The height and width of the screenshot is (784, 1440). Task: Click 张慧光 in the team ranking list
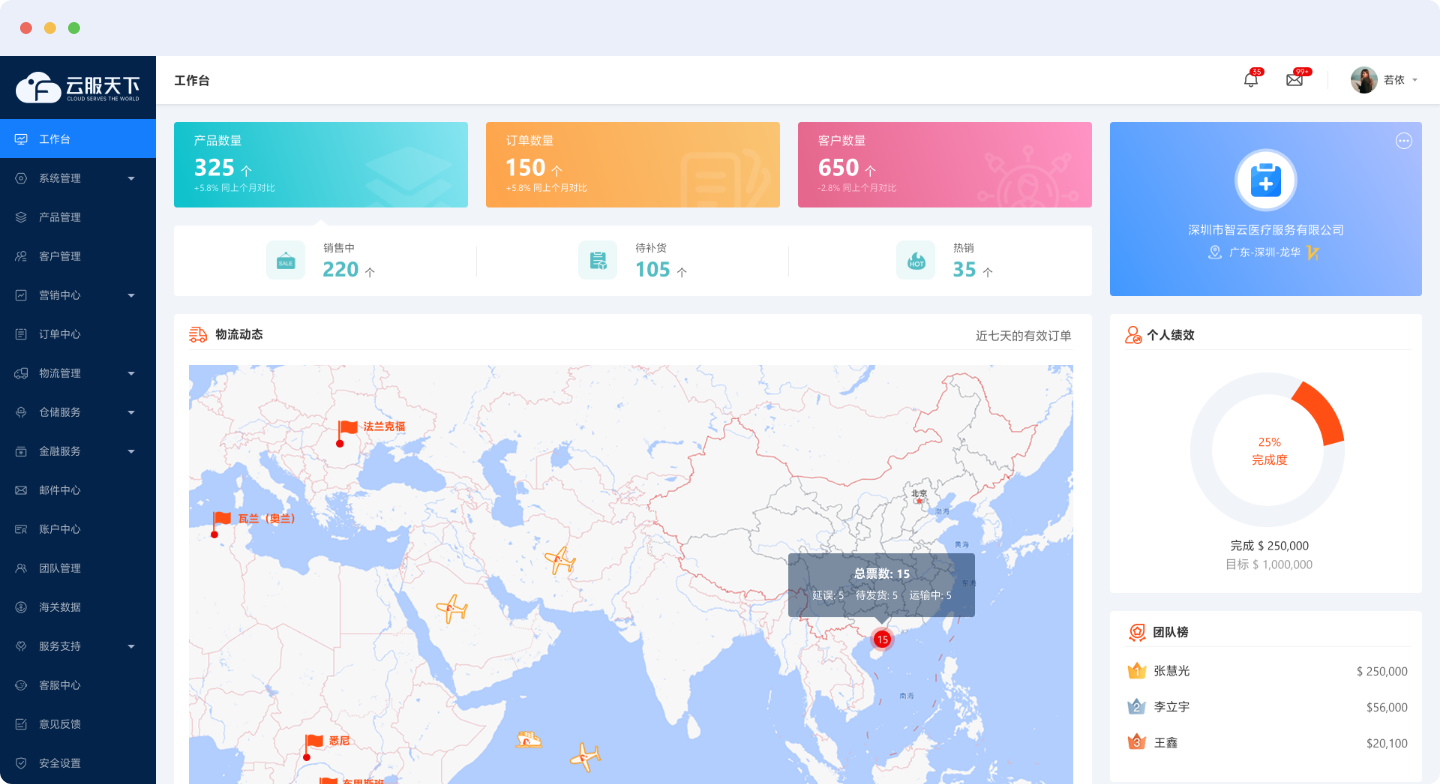click(1171, 671)
